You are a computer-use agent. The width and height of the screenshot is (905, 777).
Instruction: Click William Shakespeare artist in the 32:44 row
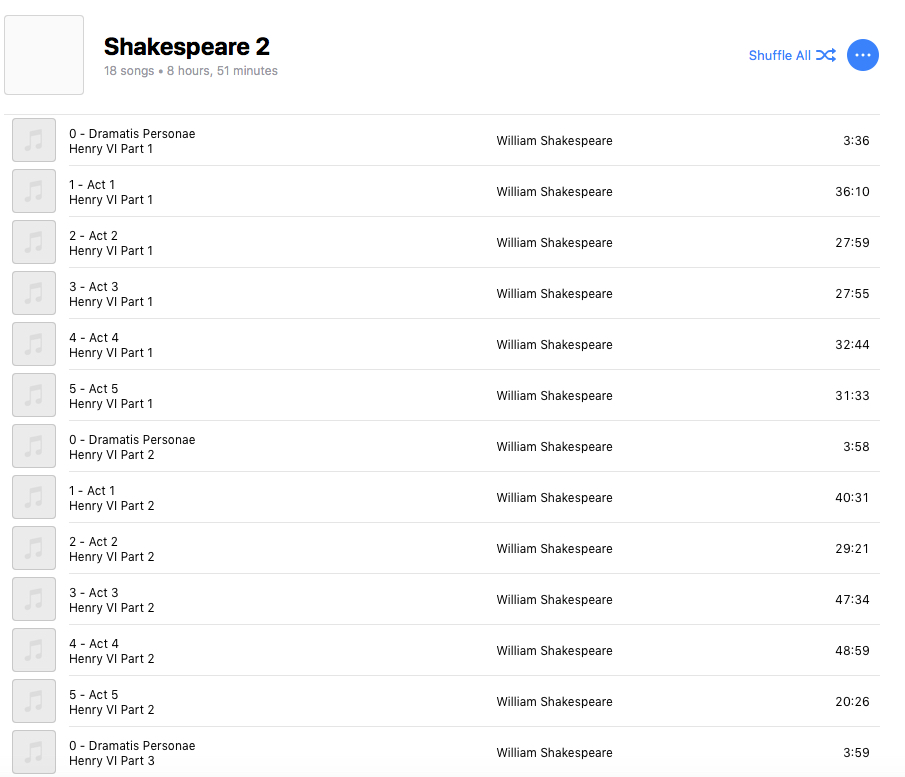coord(554,345)
